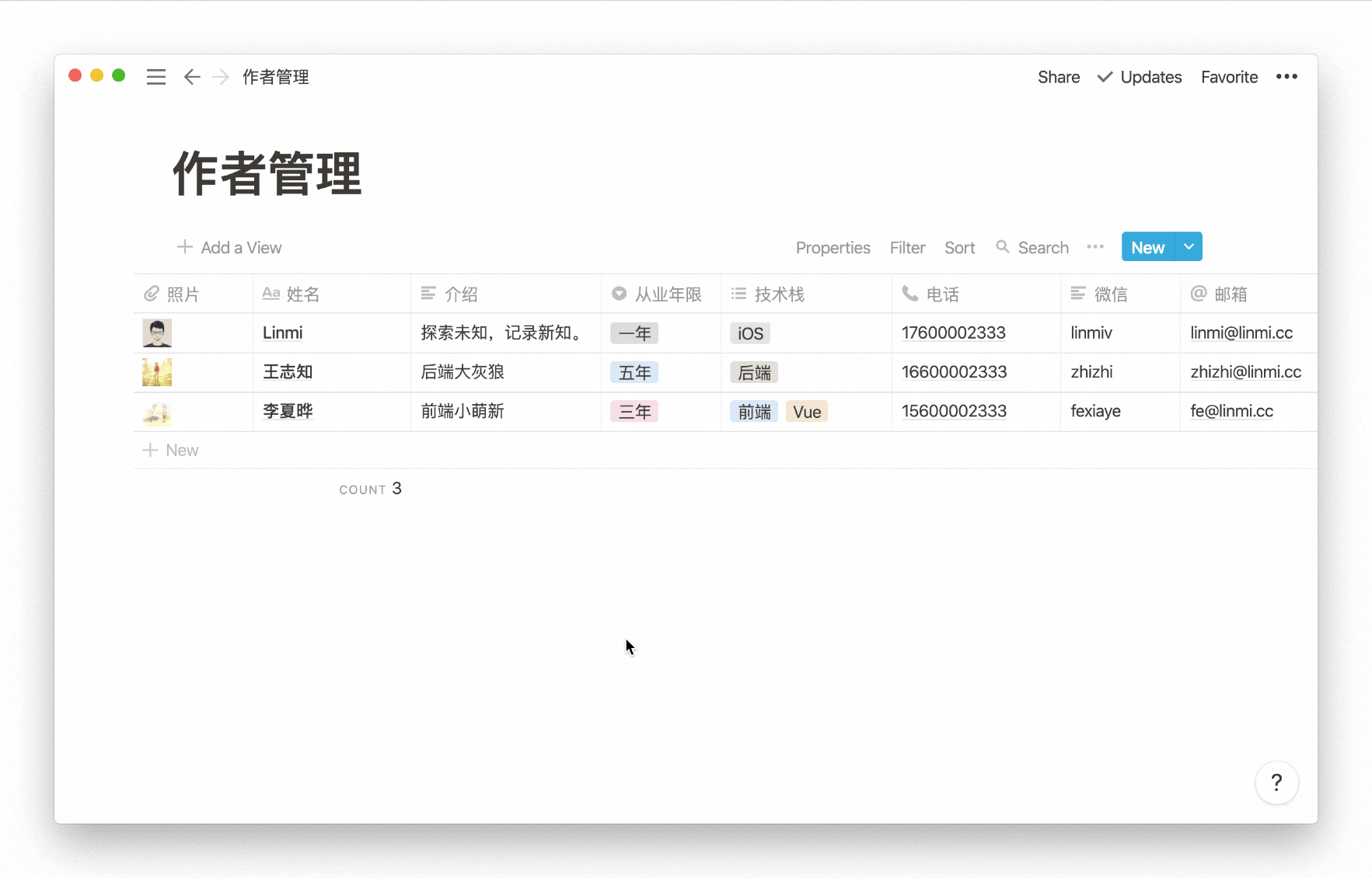Click the 电话 column phone icon
This screenshot has height=878, width=1372.
pos(910,294)
